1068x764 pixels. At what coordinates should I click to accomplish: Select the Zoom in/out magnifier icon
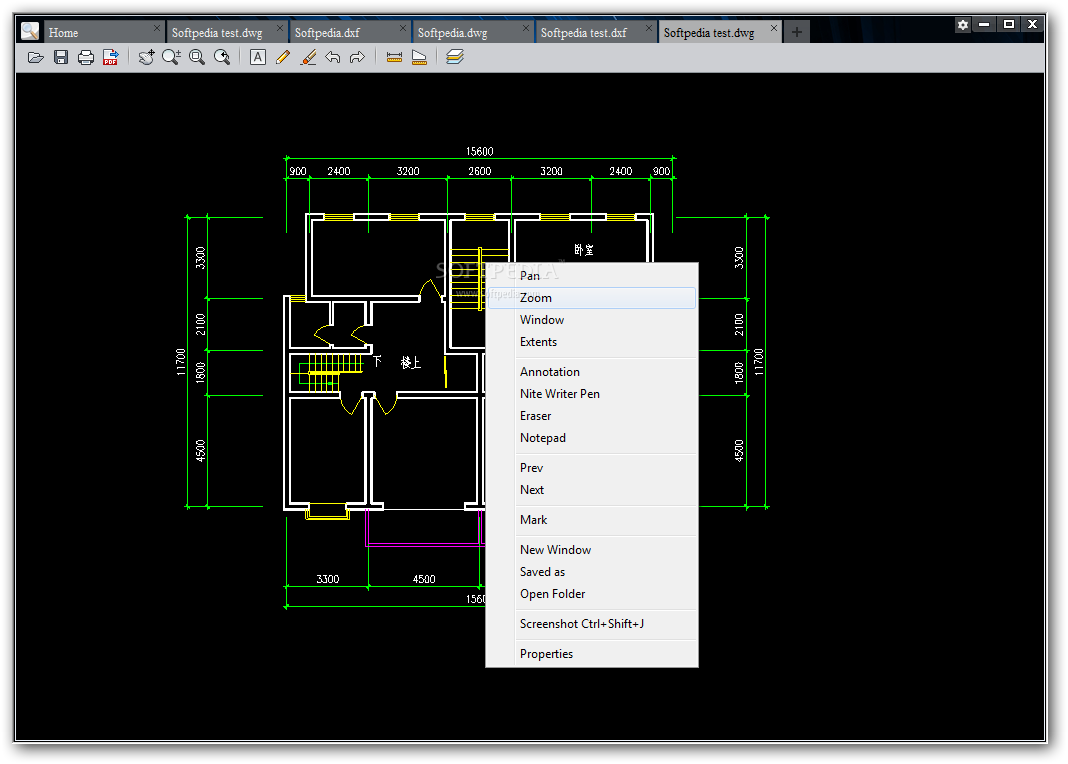point(172,58)
